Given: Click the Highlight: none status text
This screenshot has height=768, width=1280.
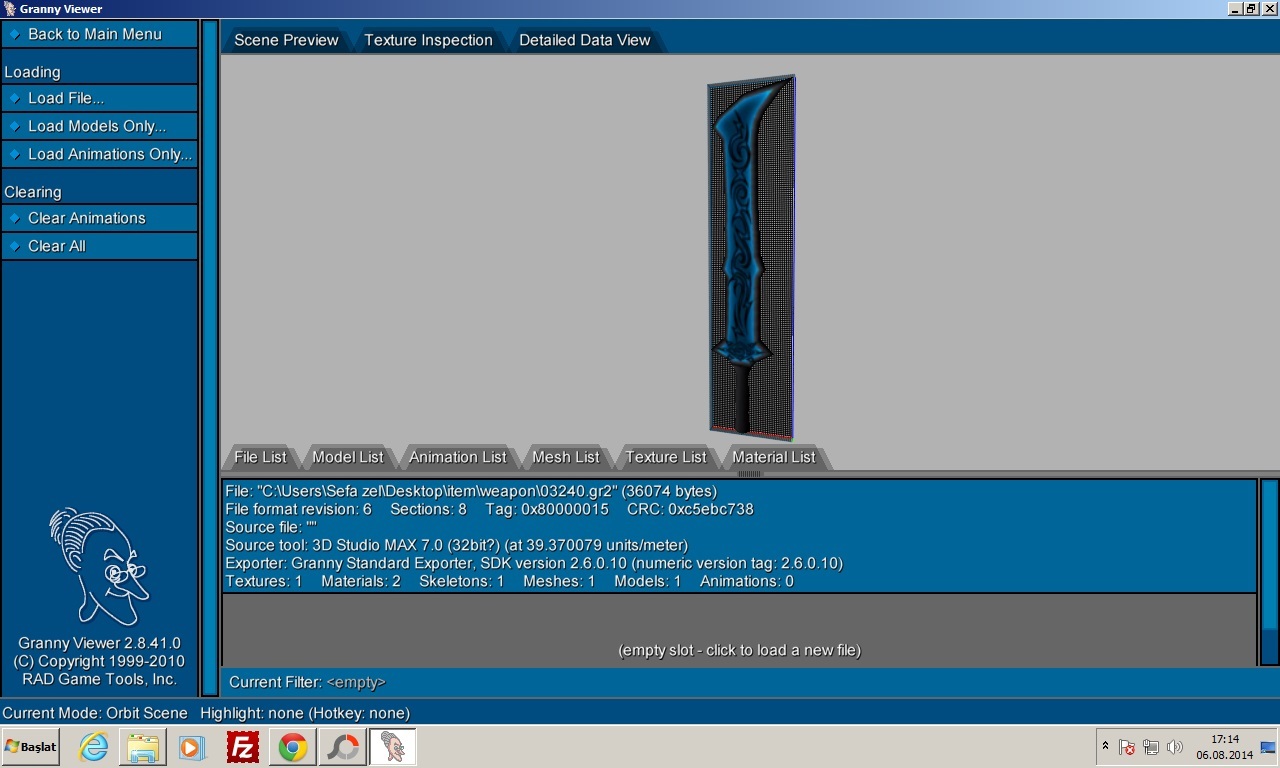Looking at the screenshot, I should tap(305, 713).
